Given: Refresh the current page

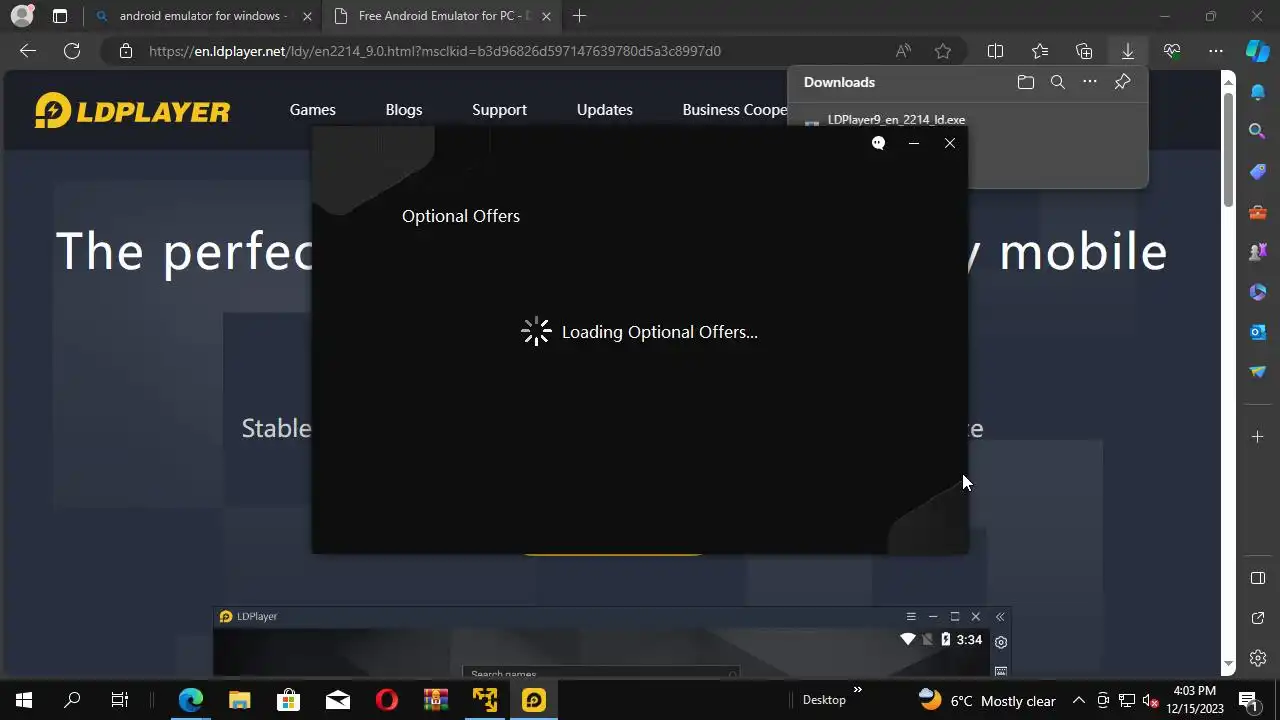Looking at the screenshot, I should tap(72, 51).
